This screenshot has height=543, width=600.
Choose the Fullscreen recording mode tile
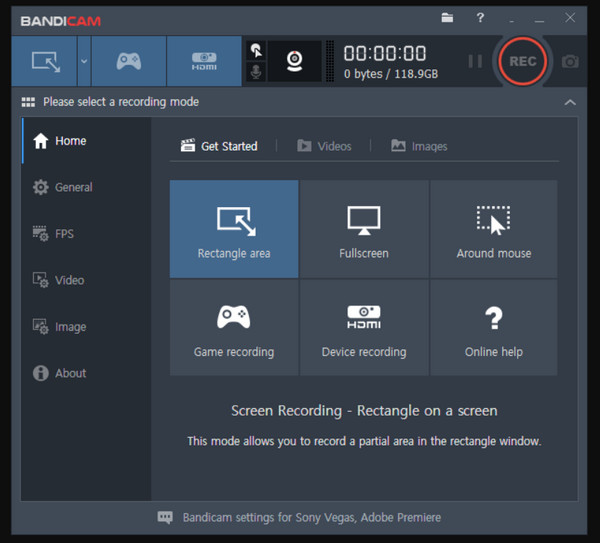pos(364,229)
